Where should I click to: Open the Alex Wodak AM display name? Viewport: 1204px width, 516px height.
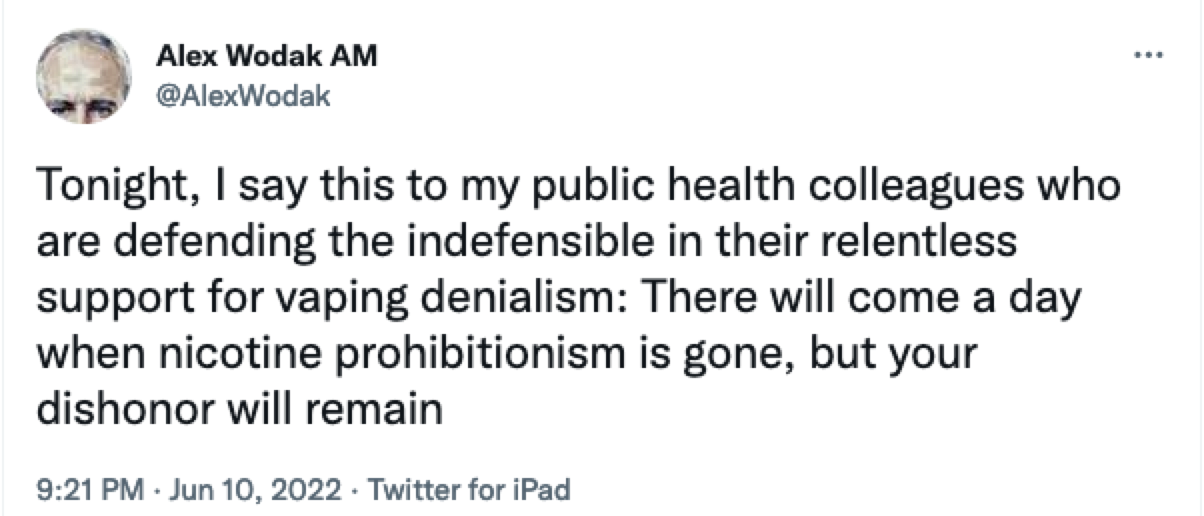[267, 57]
